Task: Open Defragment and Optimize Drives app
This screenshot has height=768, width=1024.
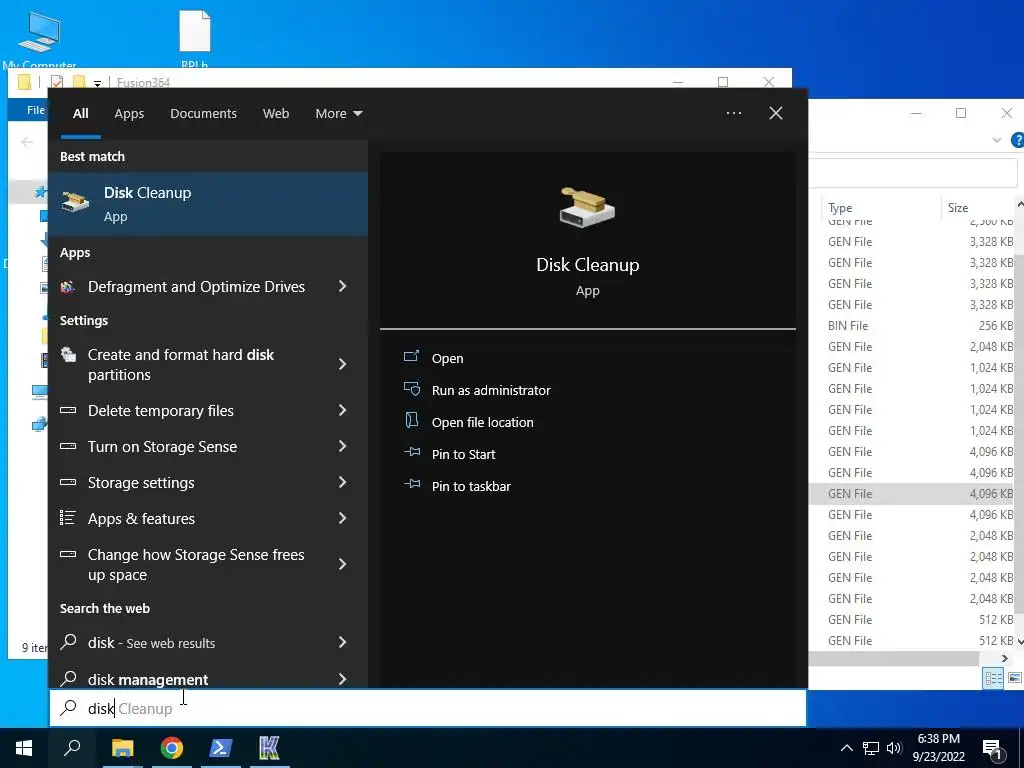Action: (196, 287)
